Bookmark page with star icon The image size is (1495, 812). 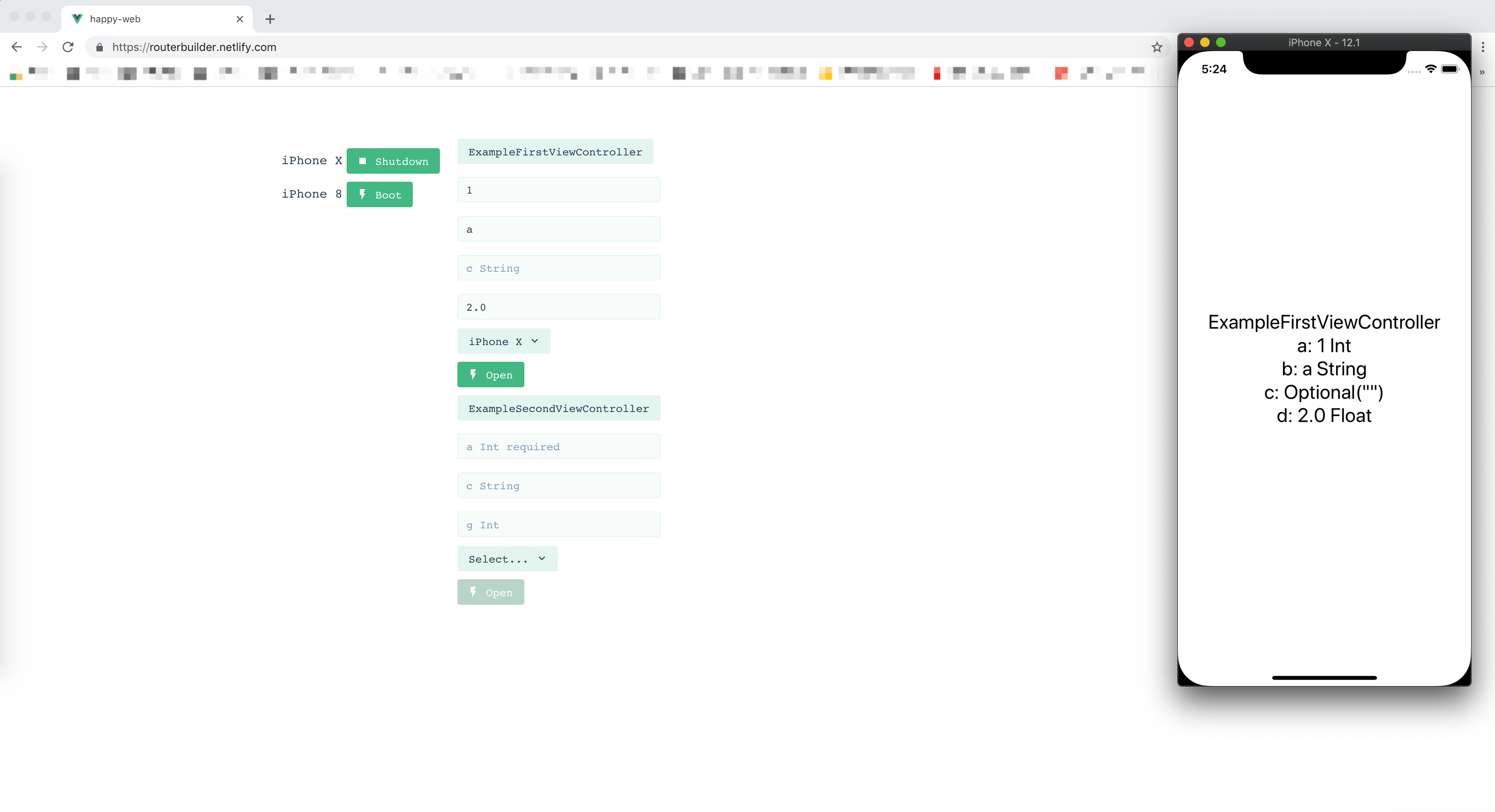tap(1157, 47)
